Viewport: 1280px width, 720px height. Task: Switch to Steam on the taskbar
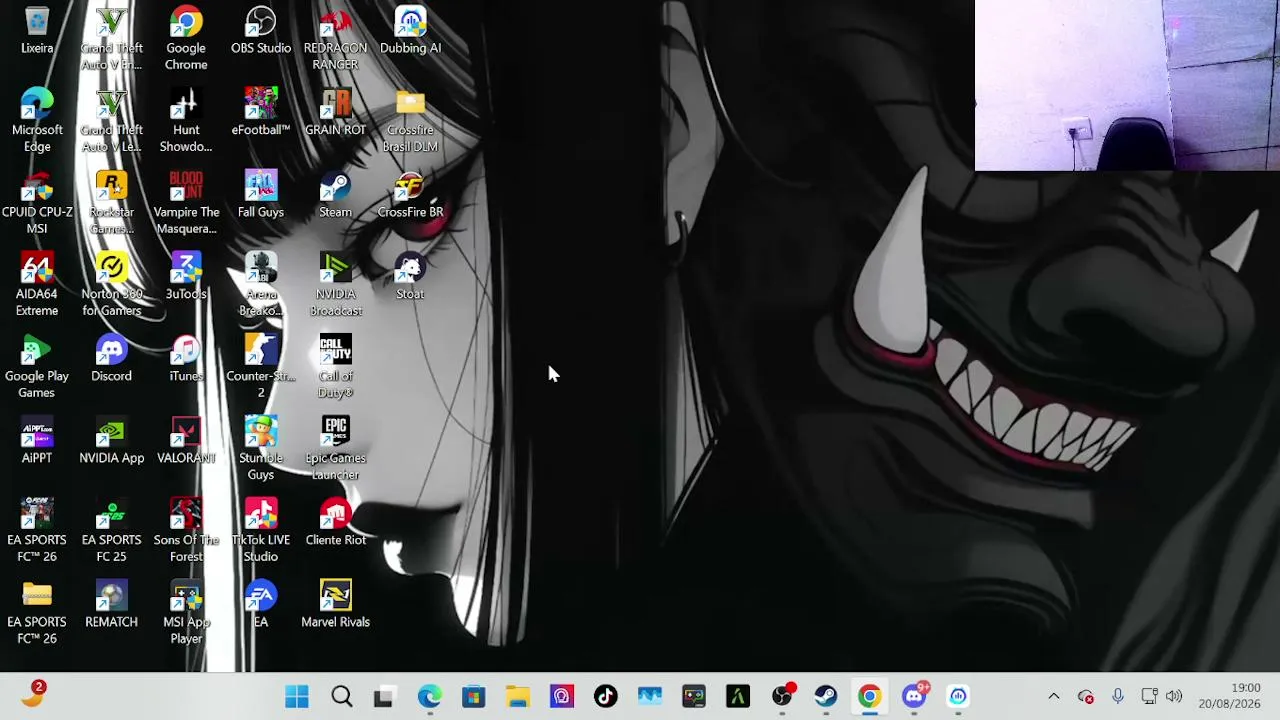(x=826, y=696)
